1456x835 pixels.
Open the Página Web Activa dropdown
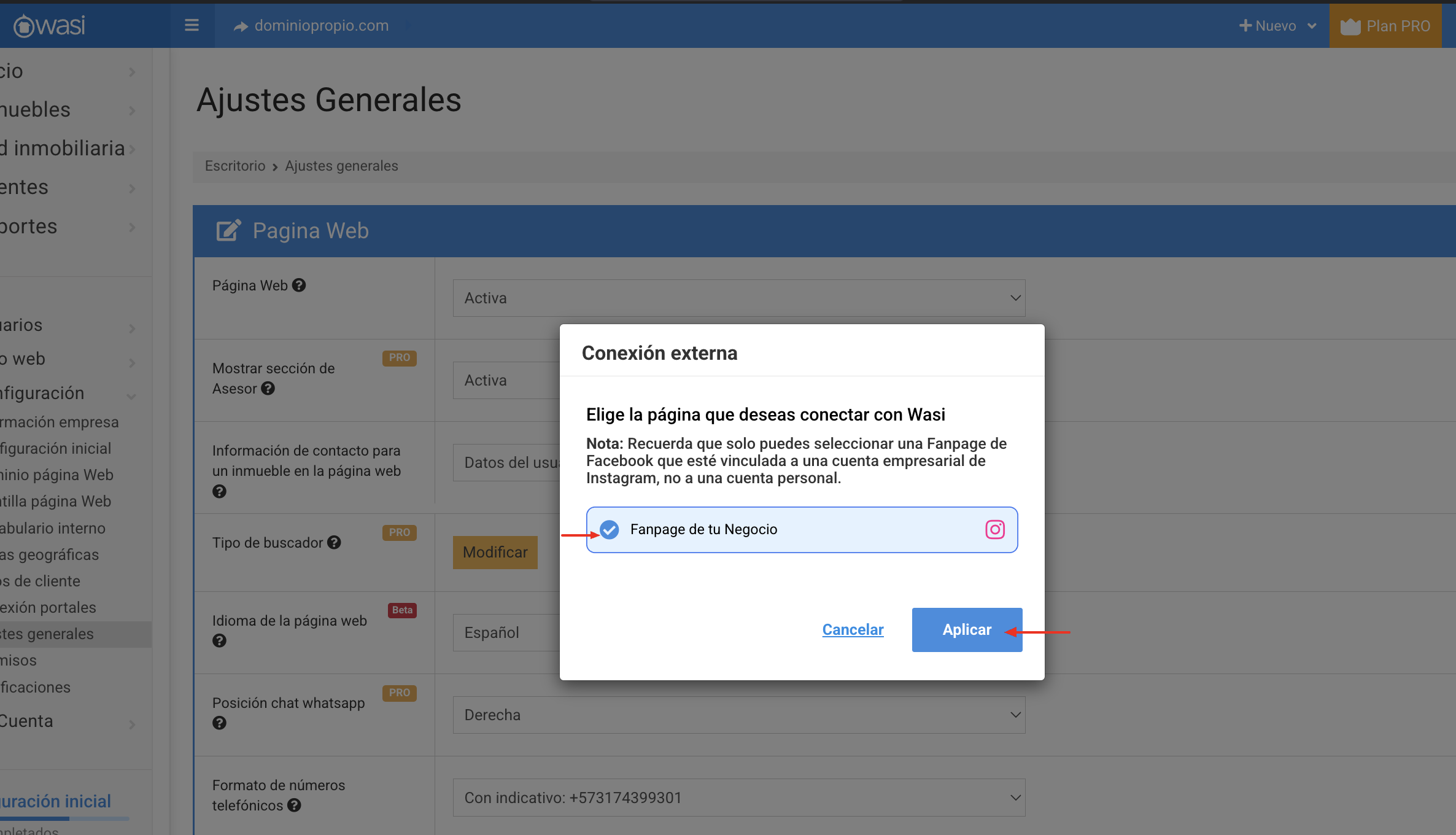[738, 298]
